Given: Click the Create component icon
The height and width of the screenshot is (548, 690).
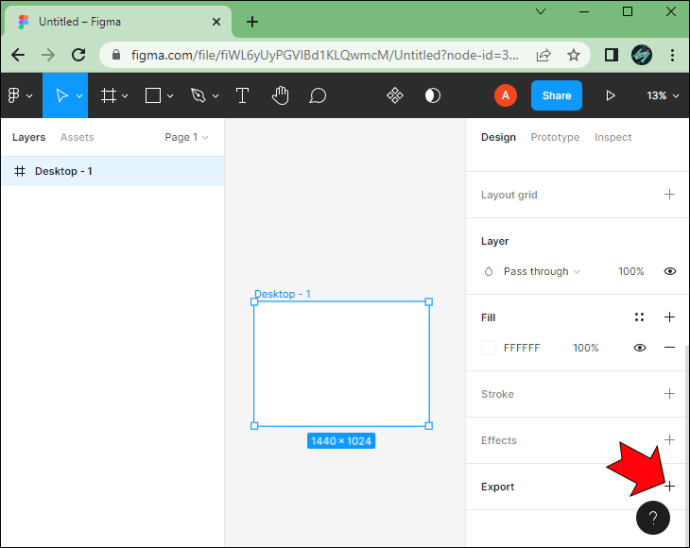Looking at the screenshot, I should [x=395, y=96].
